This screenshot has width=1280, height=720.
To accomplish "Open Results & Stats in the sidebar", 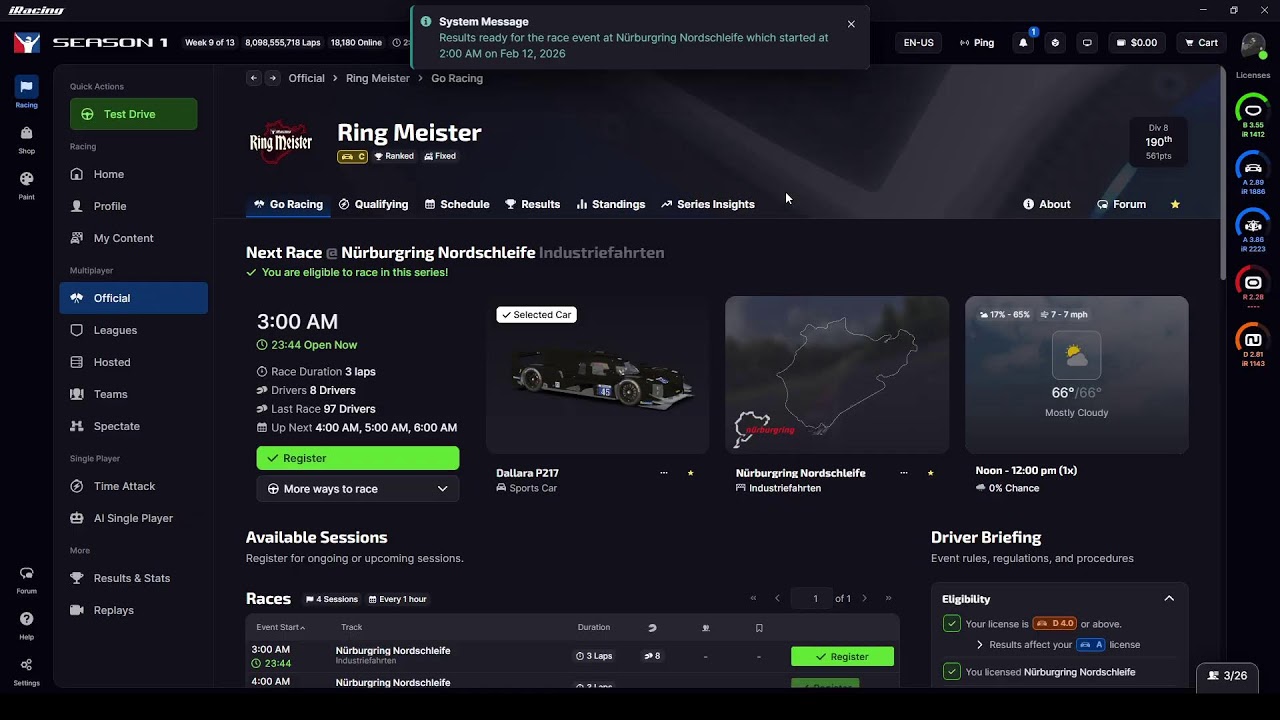I will coord(134,578).
